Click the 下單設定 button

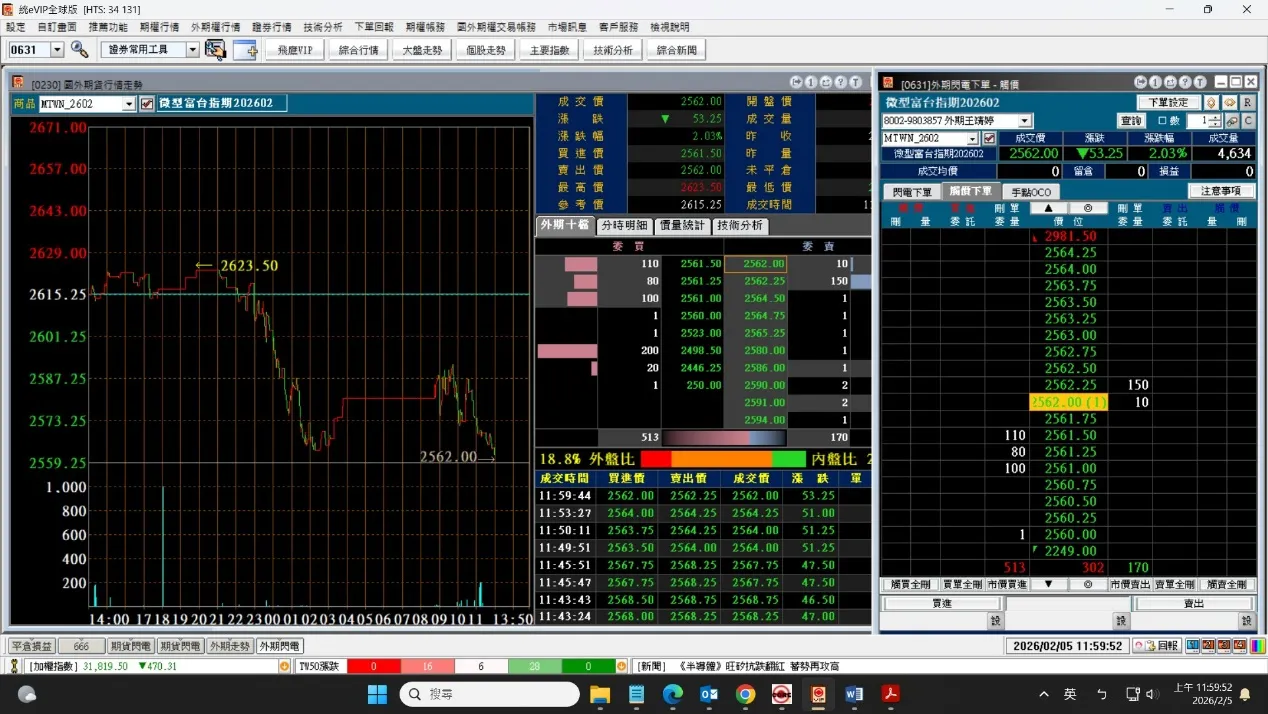tap(1167, 103)
